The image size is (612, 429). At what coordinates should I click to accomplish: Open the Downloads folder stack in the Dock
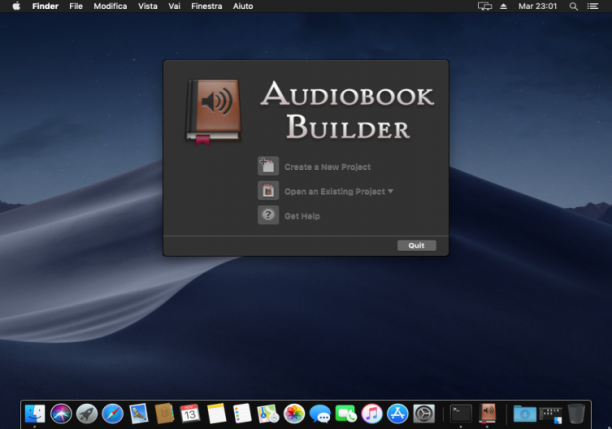[524, 413]
